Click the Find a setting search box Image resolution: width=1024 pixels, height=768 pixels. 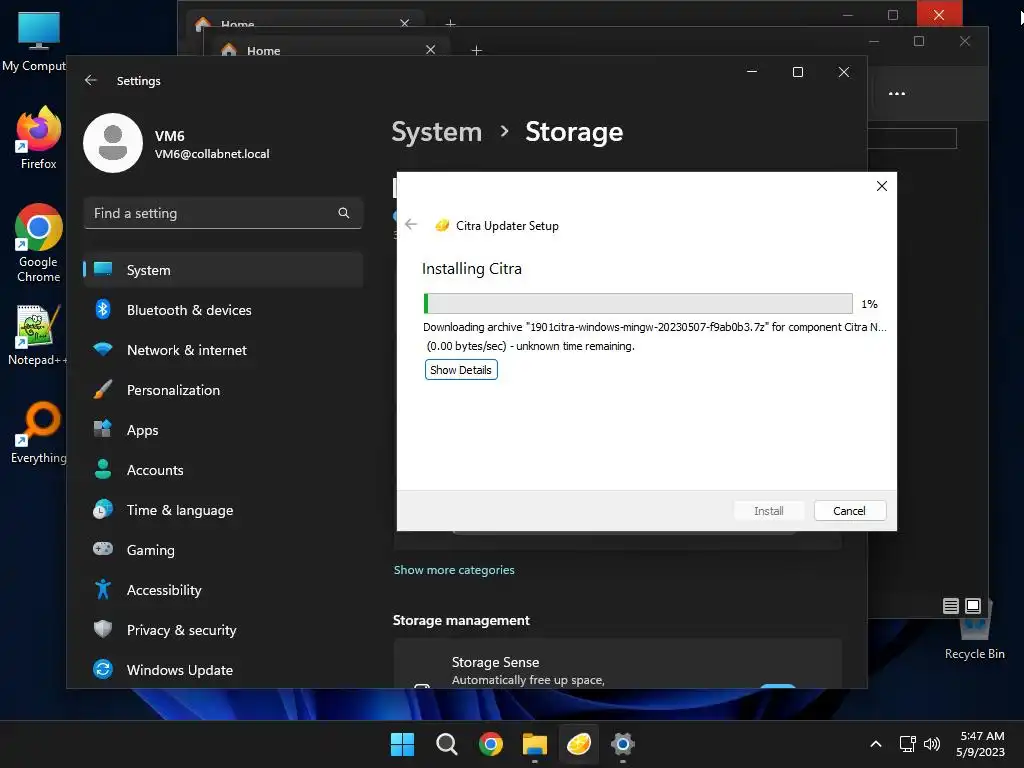223,213
